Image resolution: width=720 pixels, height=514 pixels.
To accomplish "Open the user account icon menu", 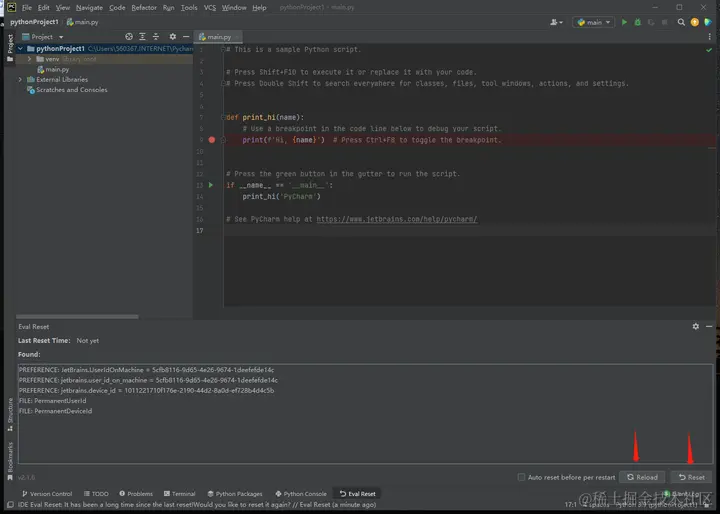I will pos(556,22).
